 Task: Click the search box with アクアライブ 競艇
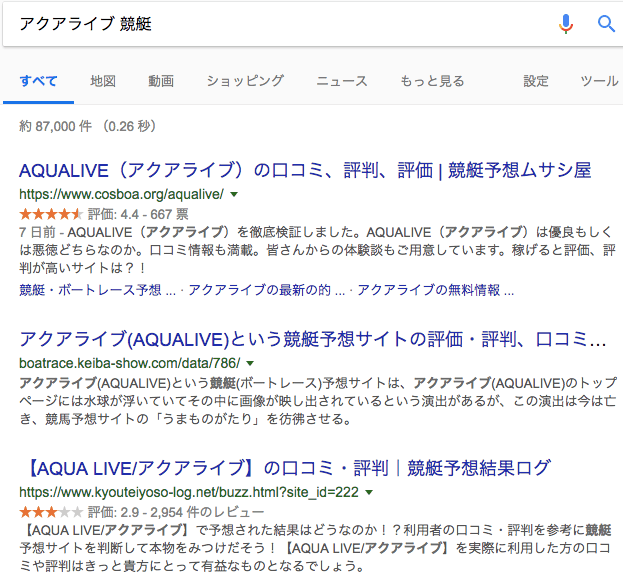pos(278,24)
